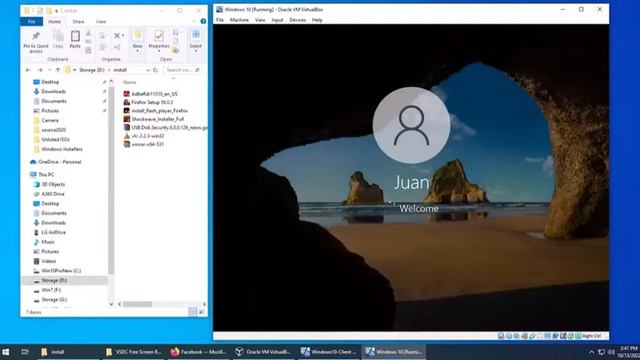Click the Cut scissors icon in Clipboard group
Viewport: 640px width, 360px height.
click(88, 33)
